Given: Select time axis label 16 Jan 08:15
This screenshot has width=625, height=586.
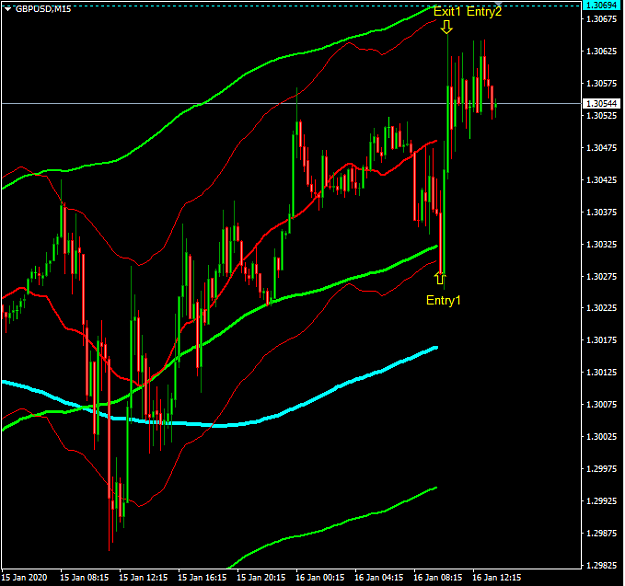Looking at the screenshot, I should coord(438,578).
